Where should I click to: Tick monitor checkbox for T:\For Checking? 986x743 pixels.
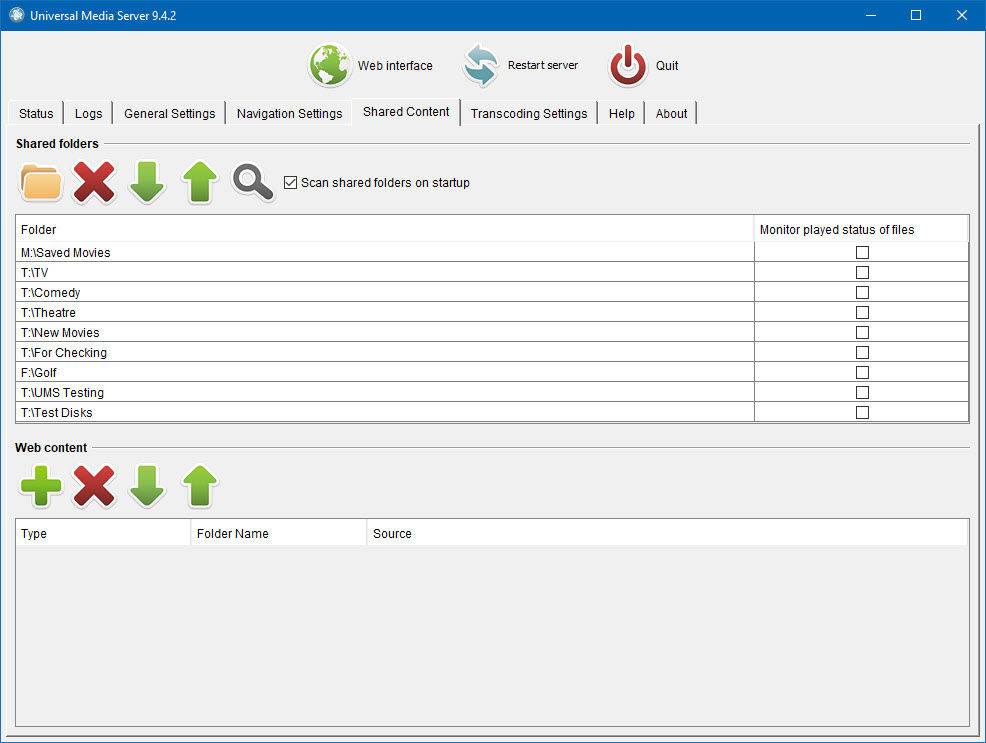click(x=862, y=353)
